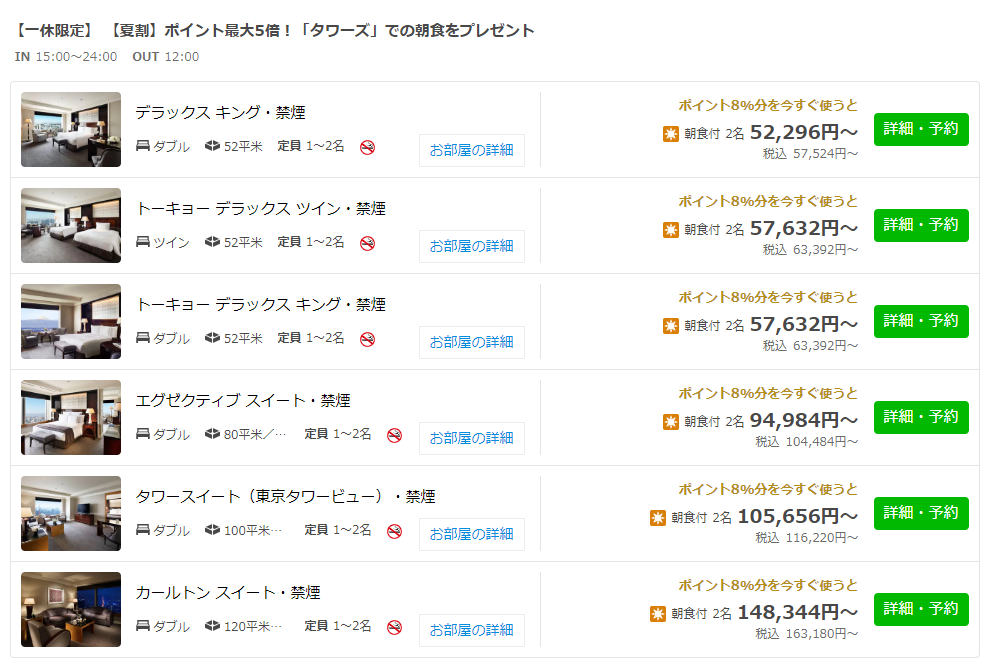Click the ポイント8%分を今すぐ使うと text above 57,632円 twin
Viewport: 989px width, 666px height.
point(768,201)
